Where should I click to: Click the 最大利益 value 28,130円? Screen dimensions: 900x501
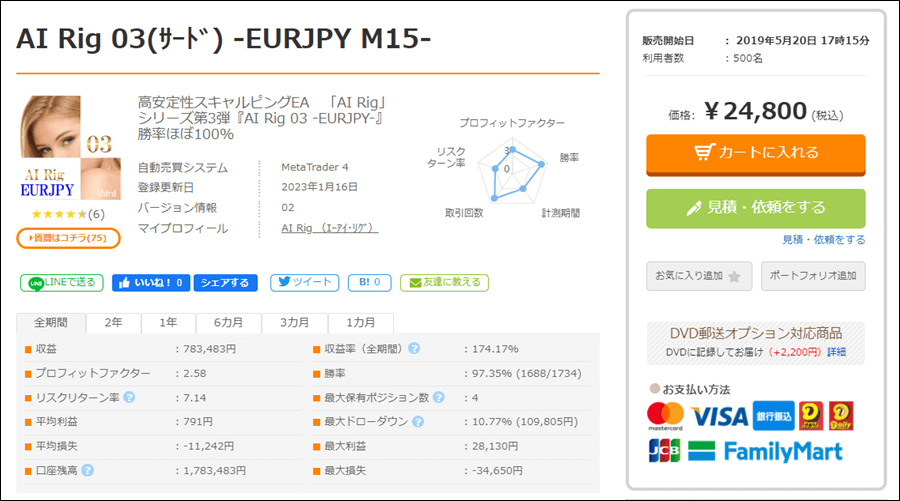point(495,446)
